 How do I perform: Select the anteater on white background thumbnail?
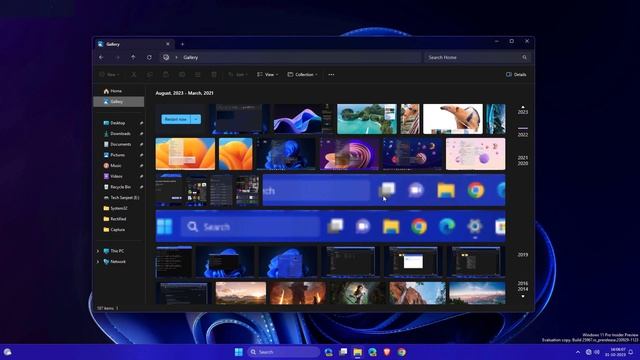point(453,119)
